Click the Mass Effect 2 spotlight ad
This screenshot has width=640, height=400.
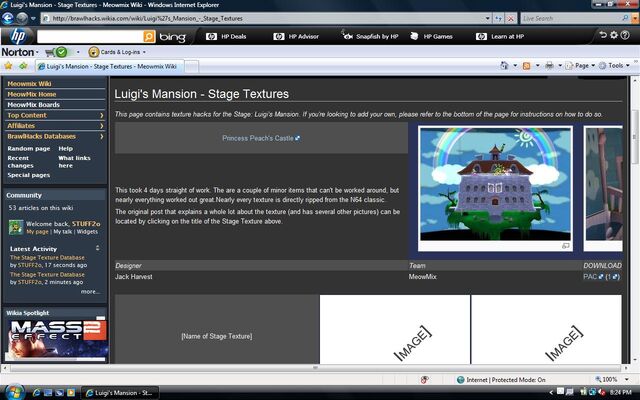[x=57, y=340]
